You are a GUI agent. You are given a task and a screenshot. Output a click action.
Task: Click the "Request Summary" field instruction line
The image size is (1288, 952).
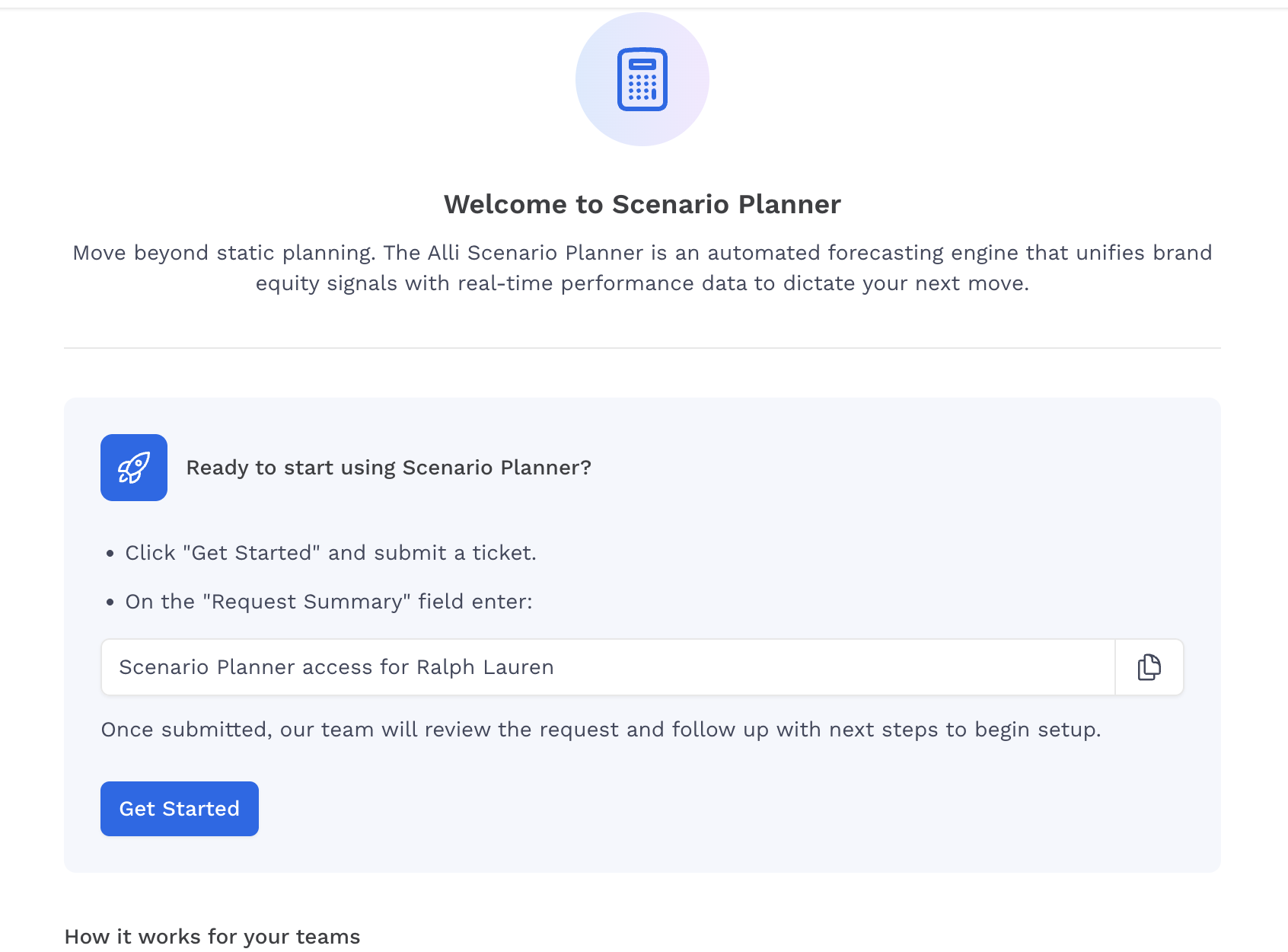click(329, 602)
